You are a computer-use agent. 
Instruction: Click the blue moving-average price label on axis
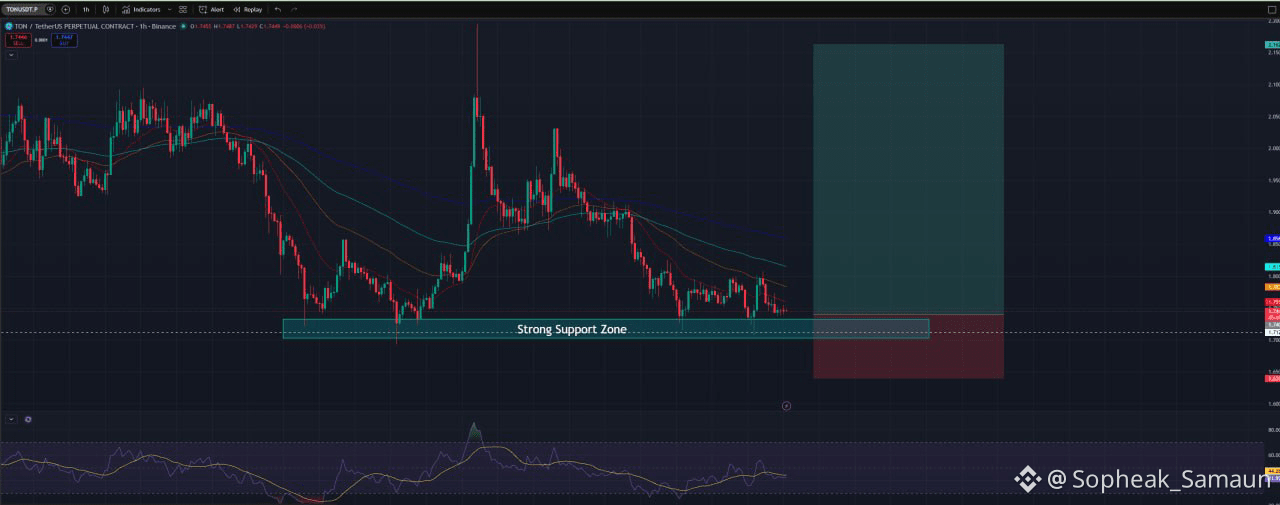1273,238
